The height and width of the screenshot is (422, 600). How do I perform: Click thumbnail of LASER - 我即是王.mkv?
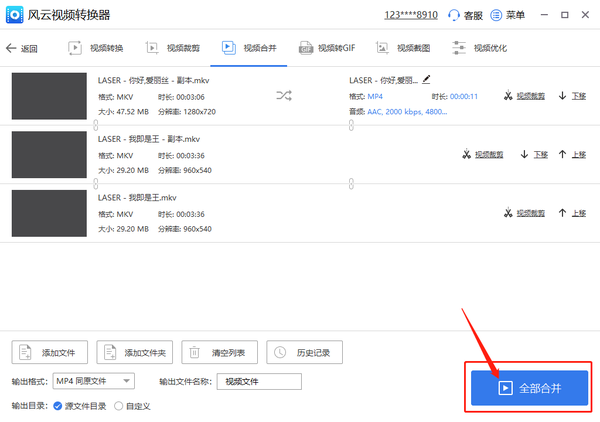49,213
